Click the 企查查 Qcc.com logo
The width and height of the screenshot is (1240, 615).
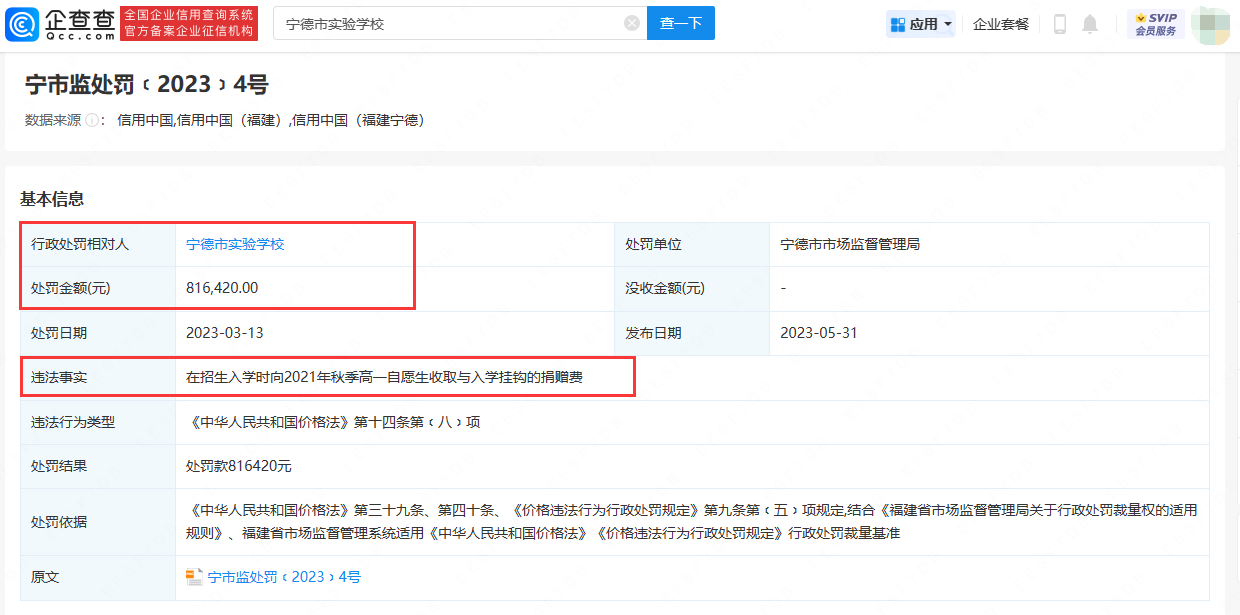pyautogui.click(x=60, y=23)
